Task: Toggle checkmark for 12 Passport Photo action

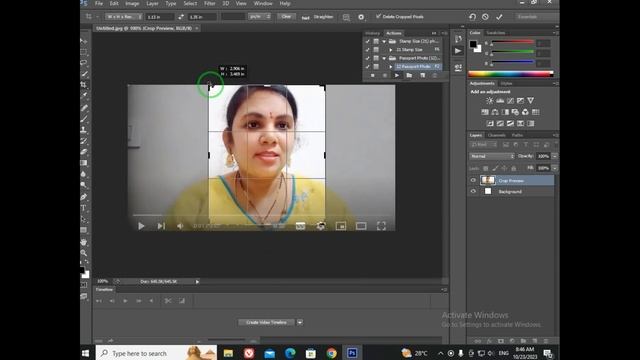Action: coord(367,66)
